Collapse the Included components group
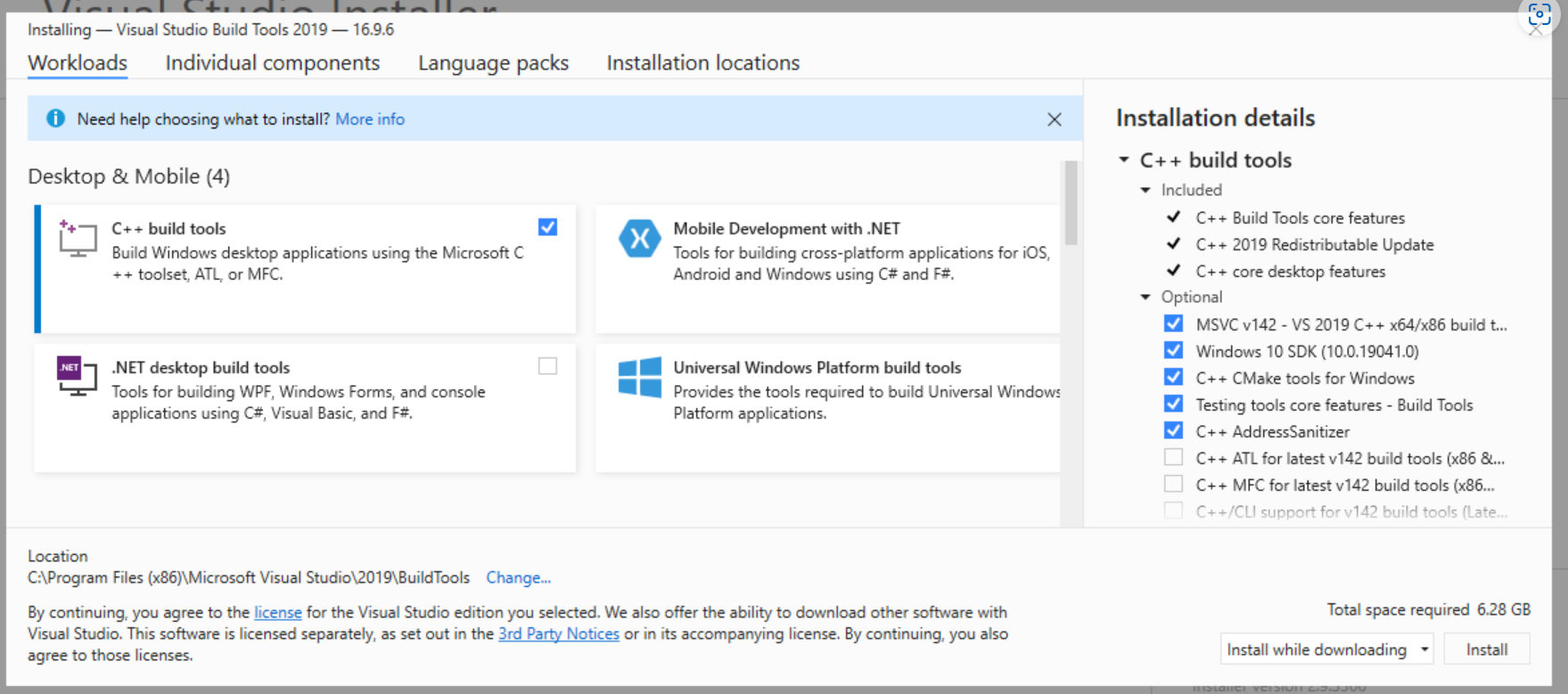Screen dimensions: 1568x694 point(1145,190)
